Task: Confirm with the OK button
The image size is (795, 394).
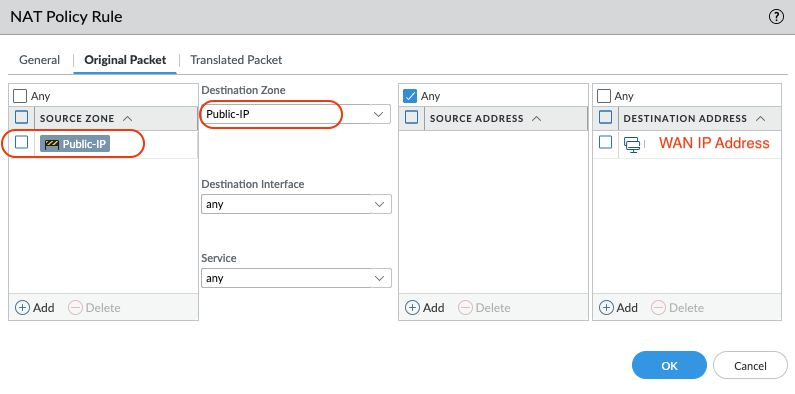Action: click(x=669, y=365)
